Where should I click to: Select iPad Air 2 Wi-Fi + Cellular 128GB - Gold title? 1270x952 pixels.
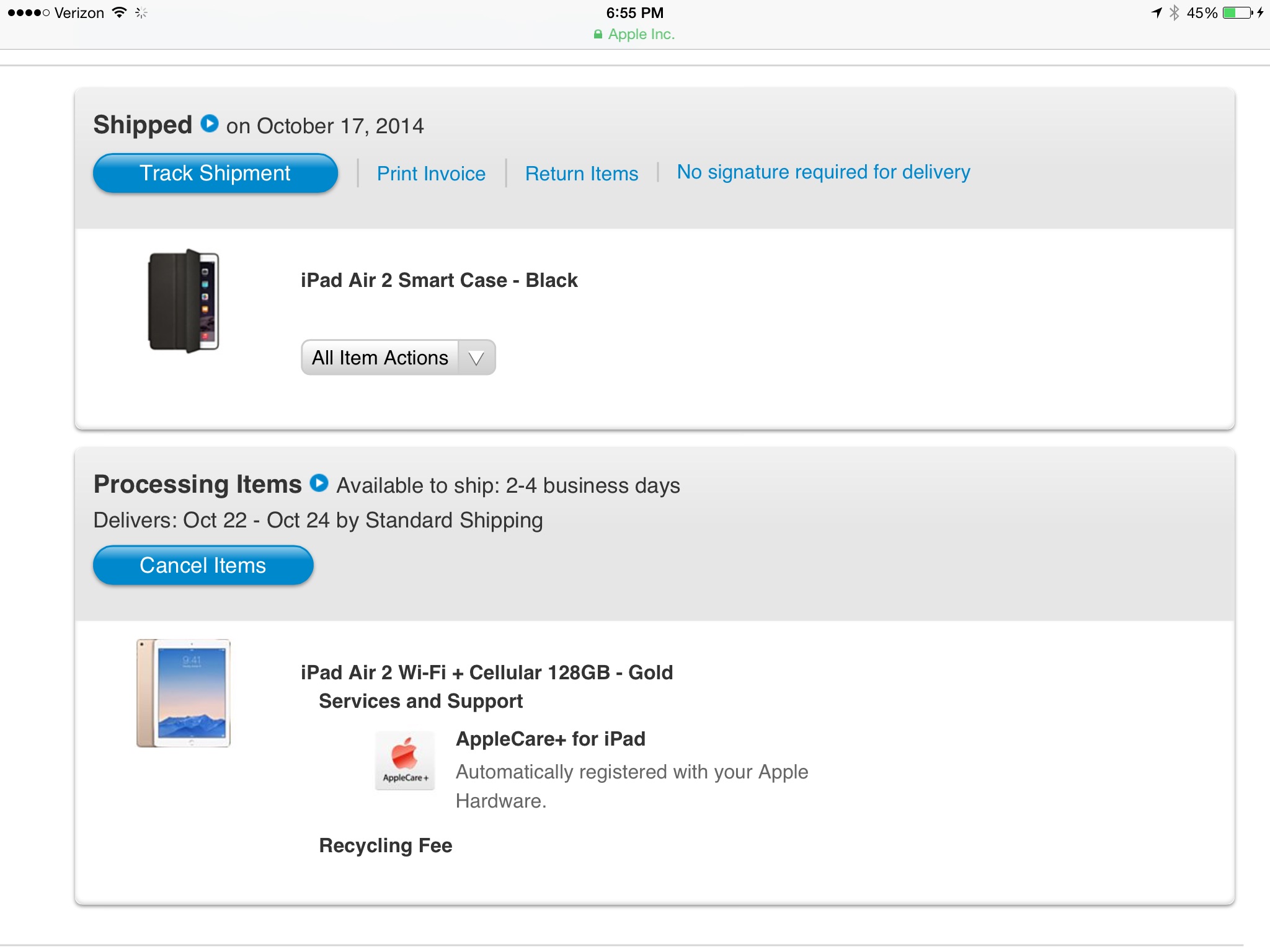click(x=487, y=672)
